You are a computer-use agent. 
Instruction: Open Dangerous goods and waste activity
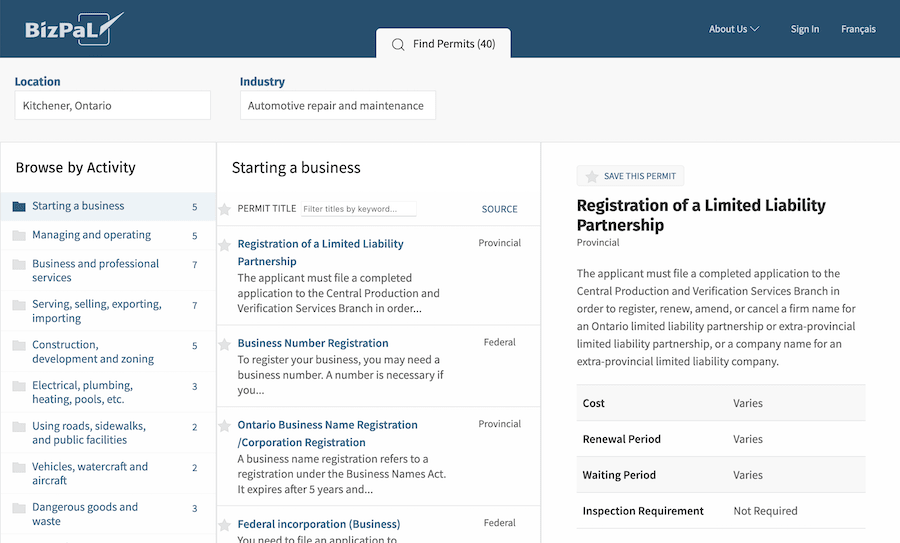pyautogui.click(x=108, y=514)
